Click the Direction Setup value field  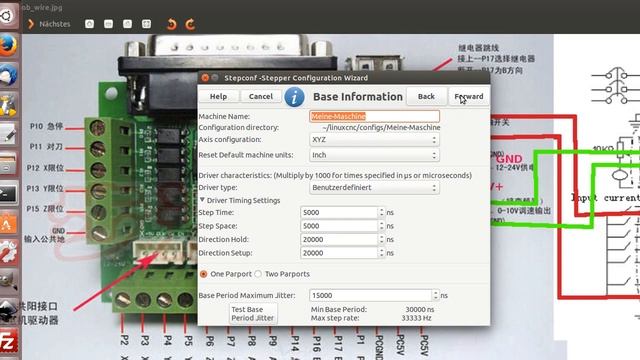point(339,253)
